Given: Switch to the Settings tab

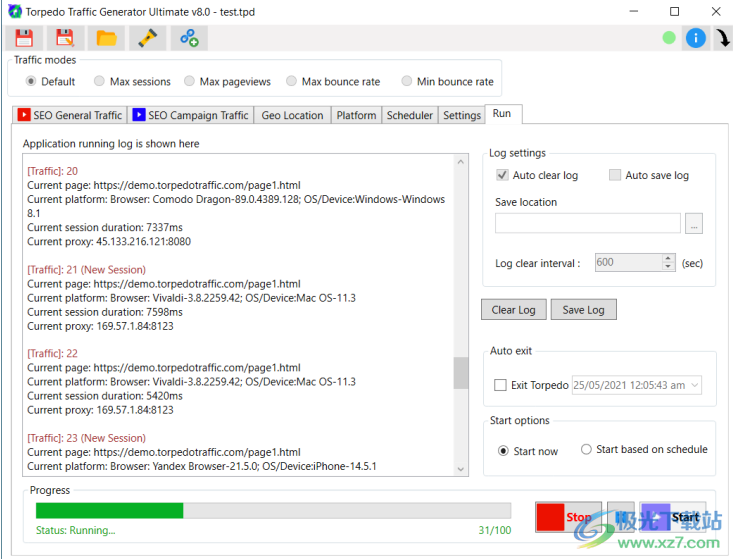Looking at the screenshot, I should (x=462, y=115).
